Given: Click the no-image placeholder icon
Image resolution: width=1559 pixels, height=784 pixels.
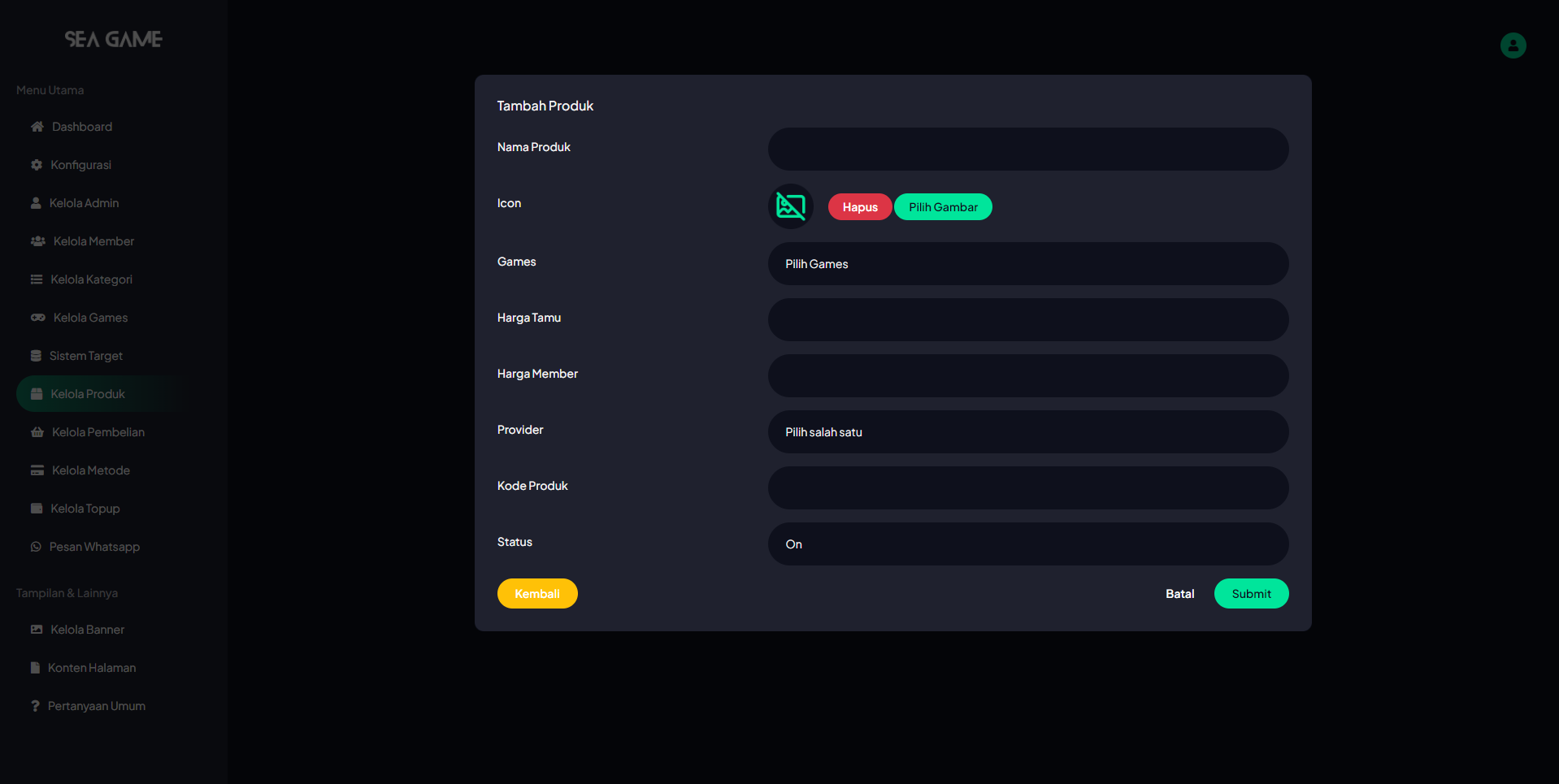Looking at the screenshot, I should 791,206.
